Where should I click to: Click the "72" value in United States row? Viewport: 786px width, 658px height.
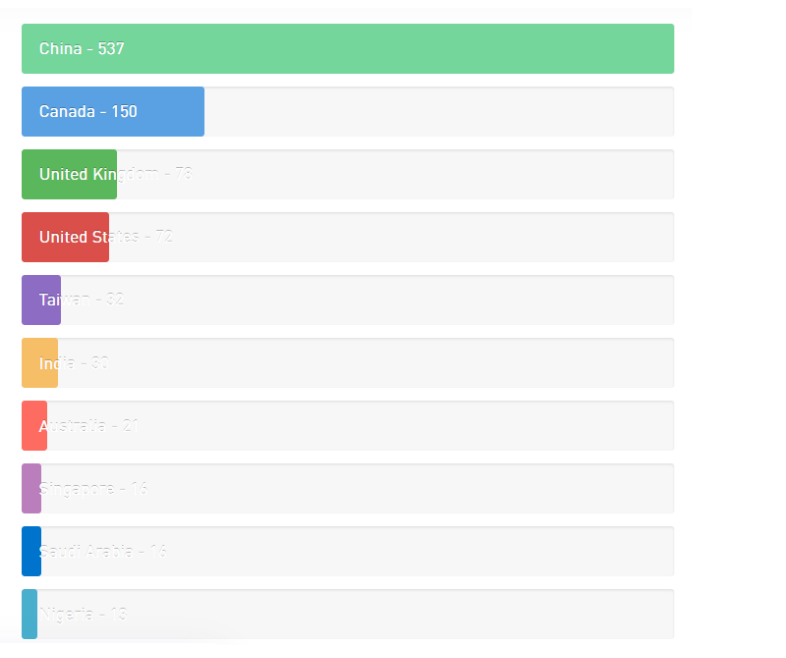coord(164,237)
